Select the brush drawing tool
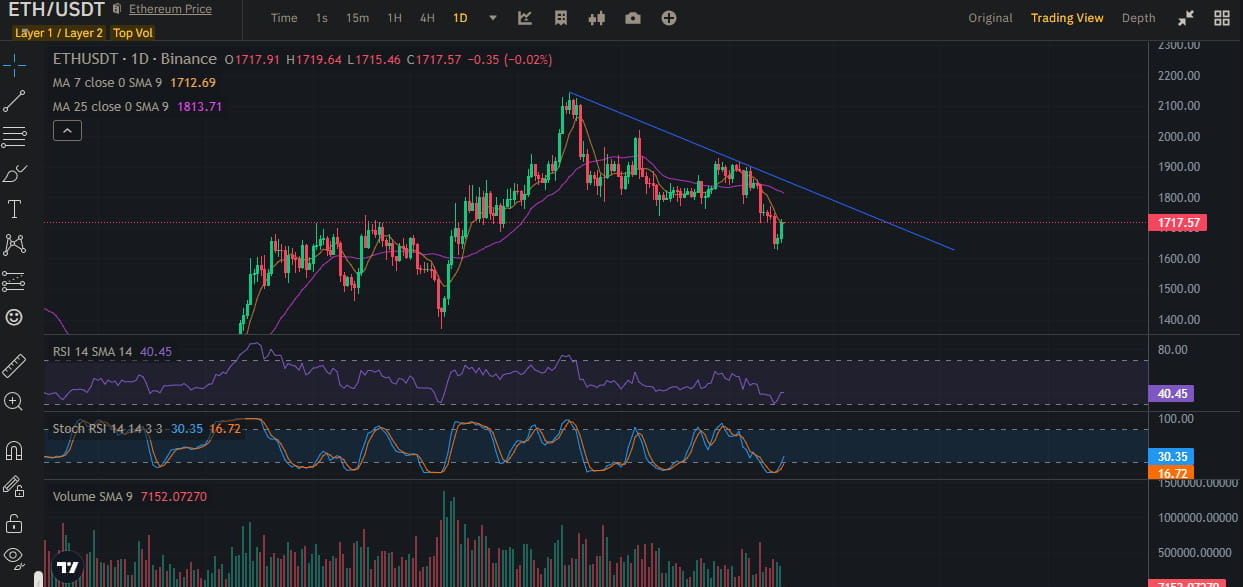 pos(14,174)
